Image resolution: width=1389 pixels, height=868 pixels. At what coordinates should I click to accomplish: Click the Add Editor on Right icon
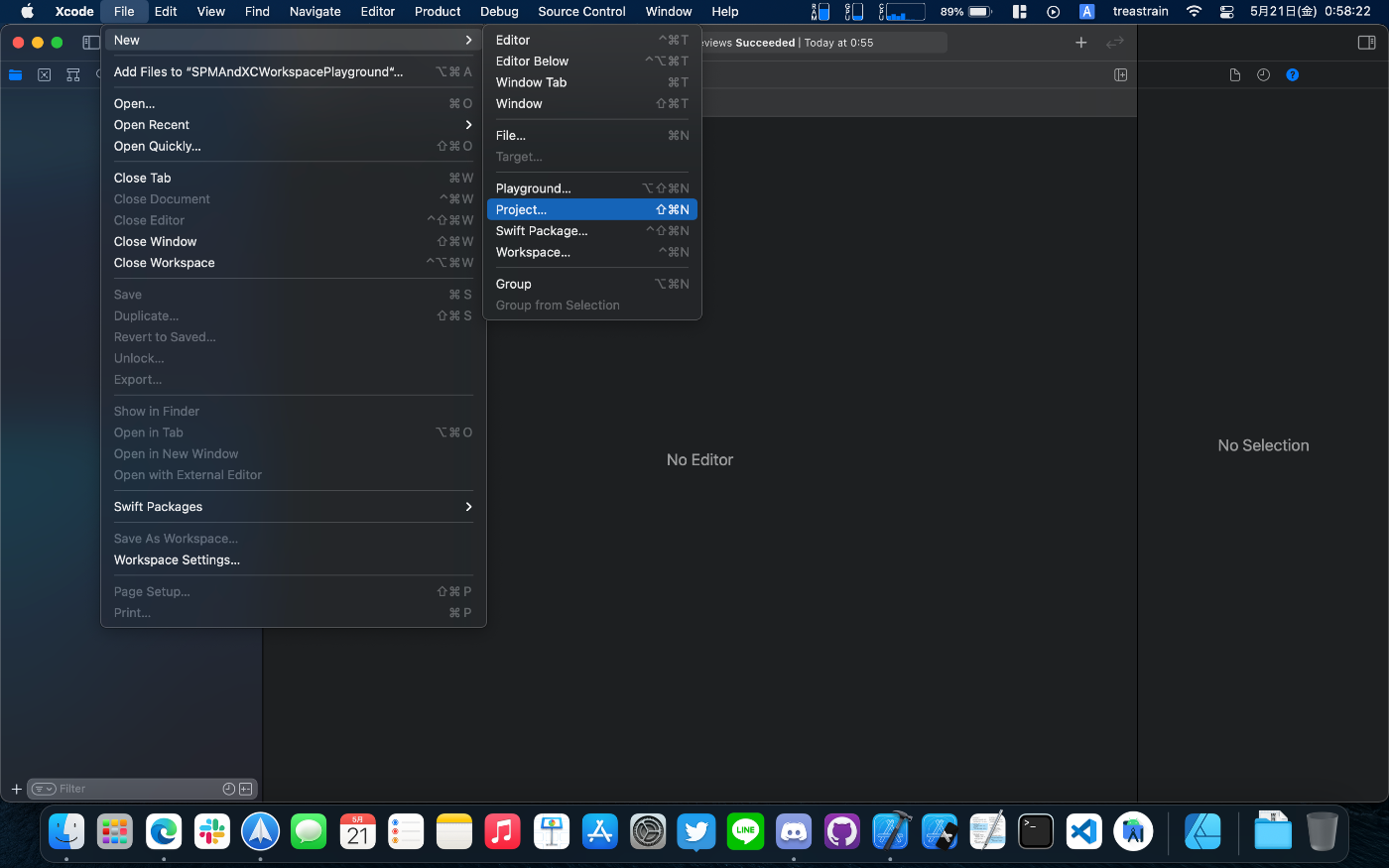click(1121, 75)
